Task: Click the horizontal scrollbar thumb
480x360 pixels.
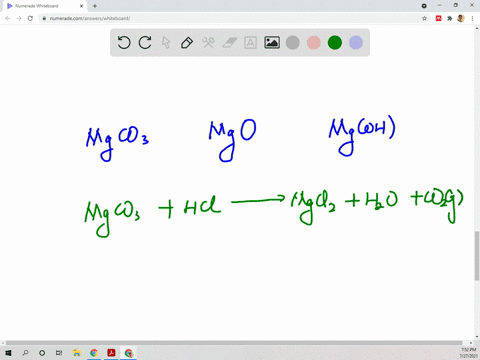Action: (x=234, y=343)
